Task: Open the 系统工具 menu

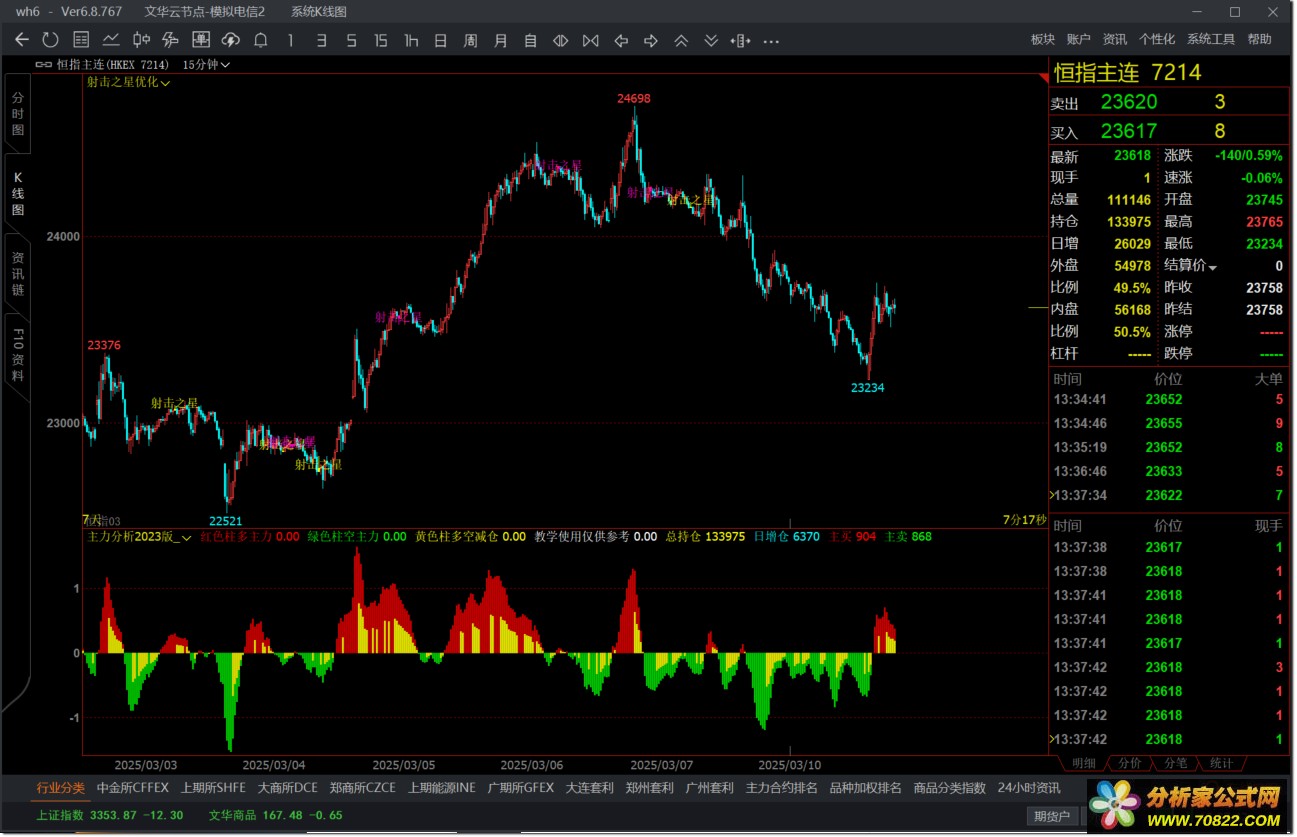Action: pyautogui.click(x=1211, y=39)
